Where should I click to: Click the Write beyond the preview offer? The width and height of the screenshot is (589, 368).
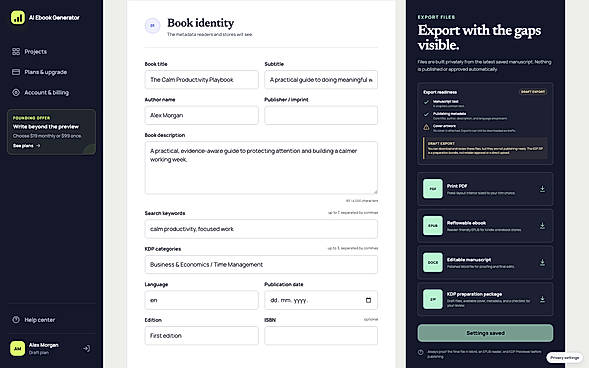tap(51, 132)
